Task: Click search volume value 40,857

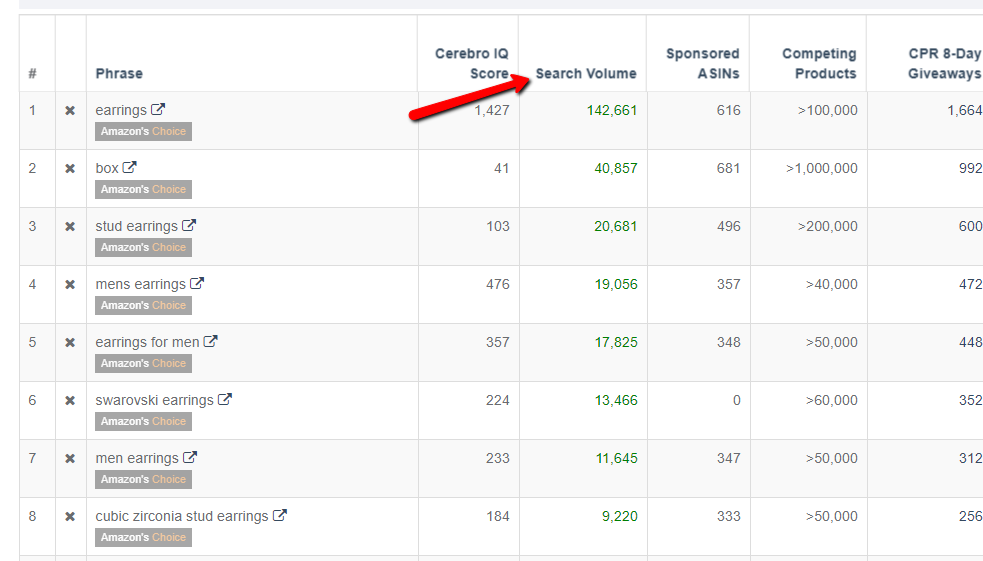Action: (616, 168)
